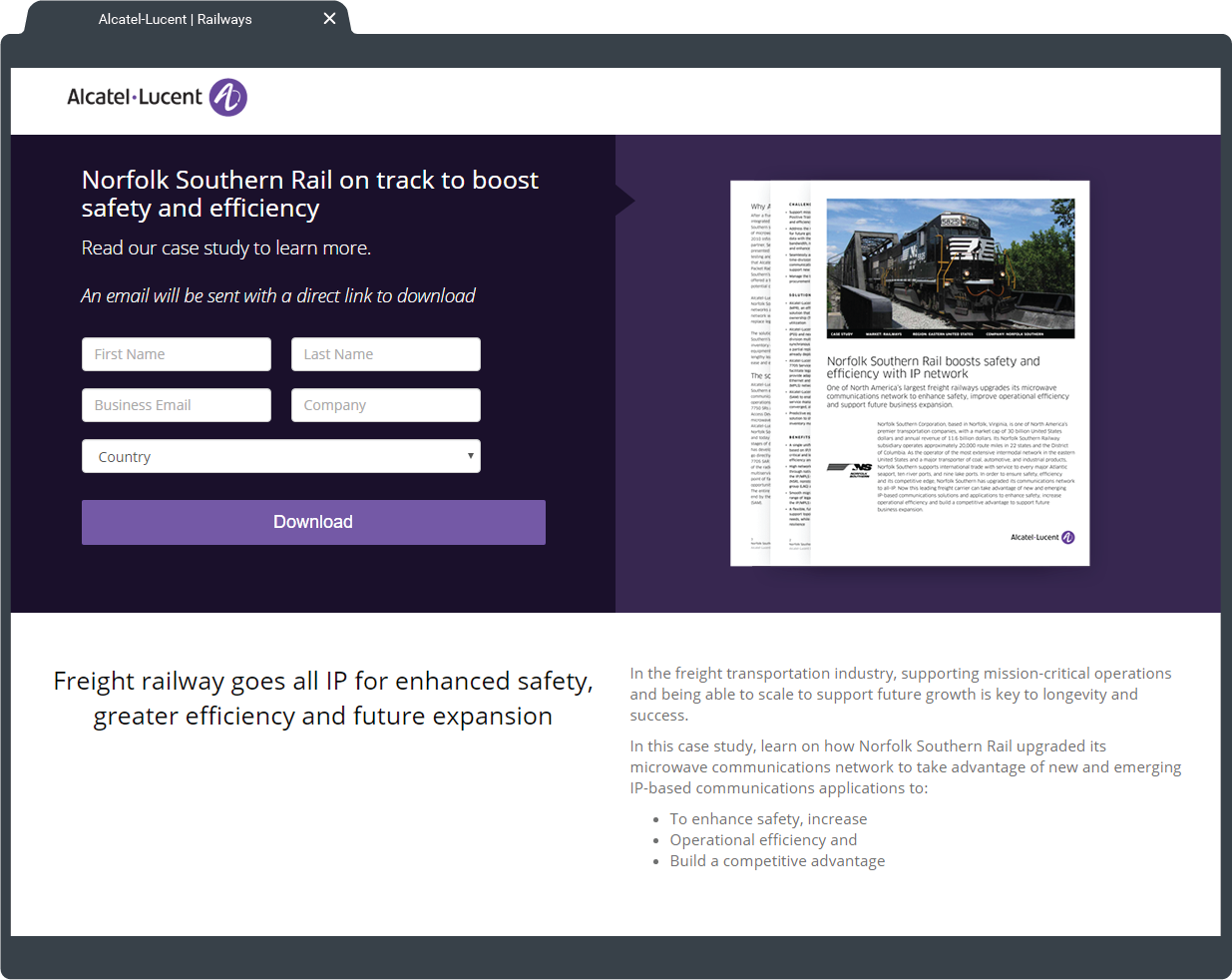
Task: Click bullet 'Operational efficiency and'
Action: pyautogui.click(x=763, y=840)
